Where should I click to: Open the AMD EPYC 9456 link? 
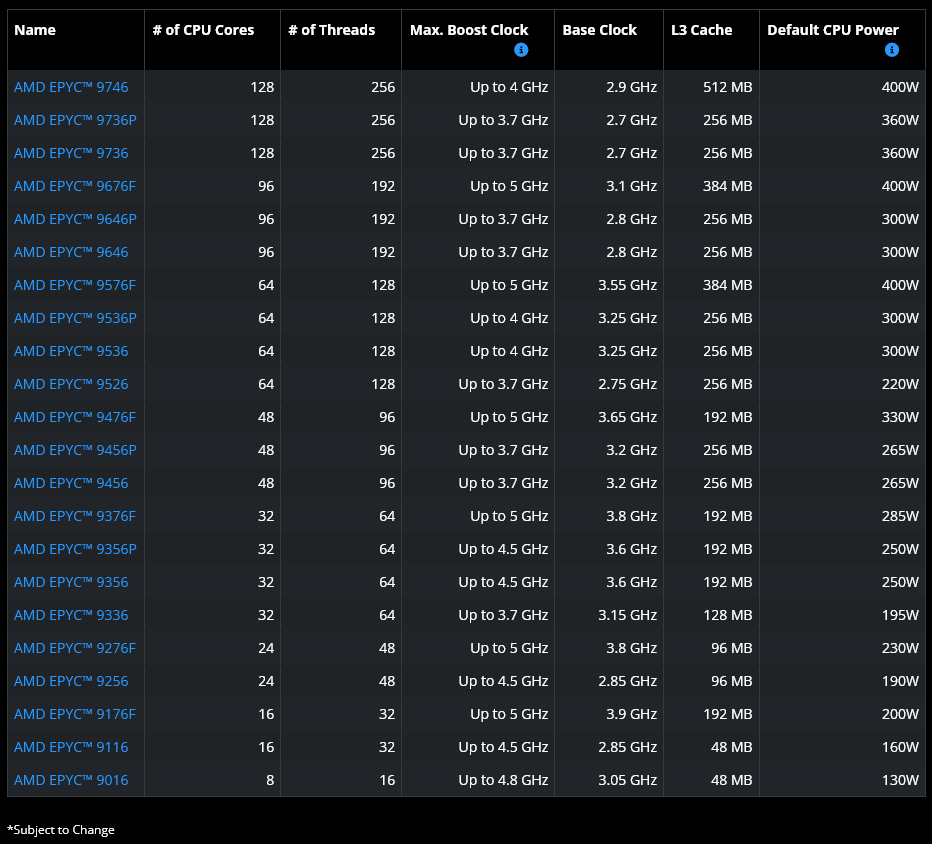(x=71, y=483)
